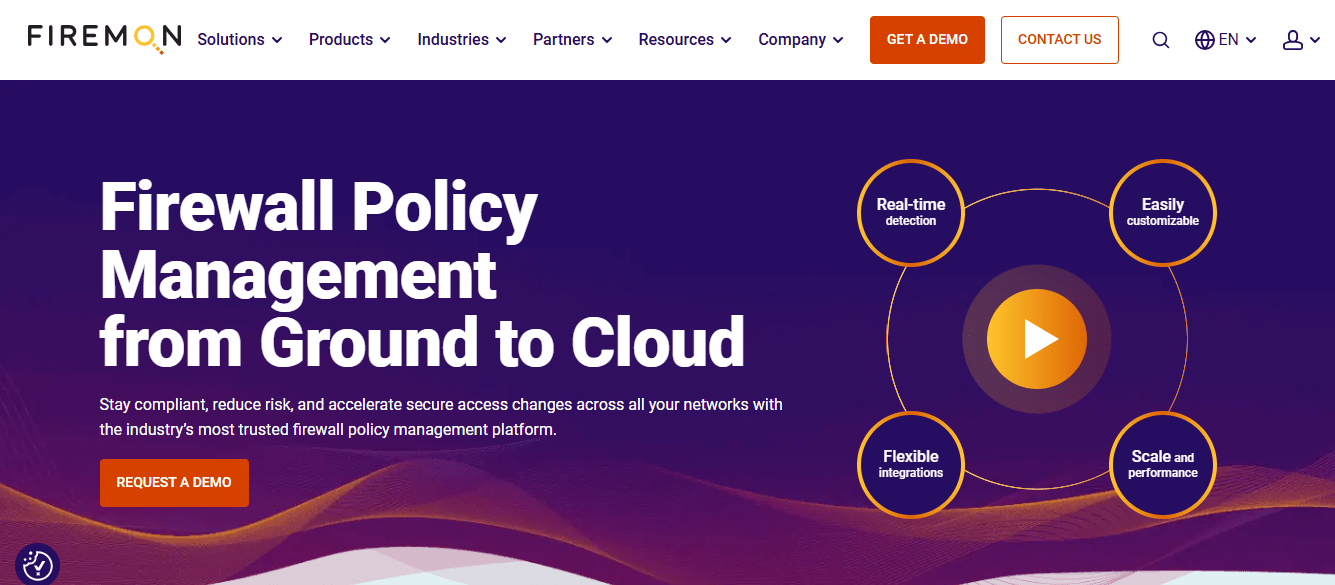Expand the Company chevron arrow
This screenshot has height=585, width=1335.
pyautogui.click(x=838, y=40)
